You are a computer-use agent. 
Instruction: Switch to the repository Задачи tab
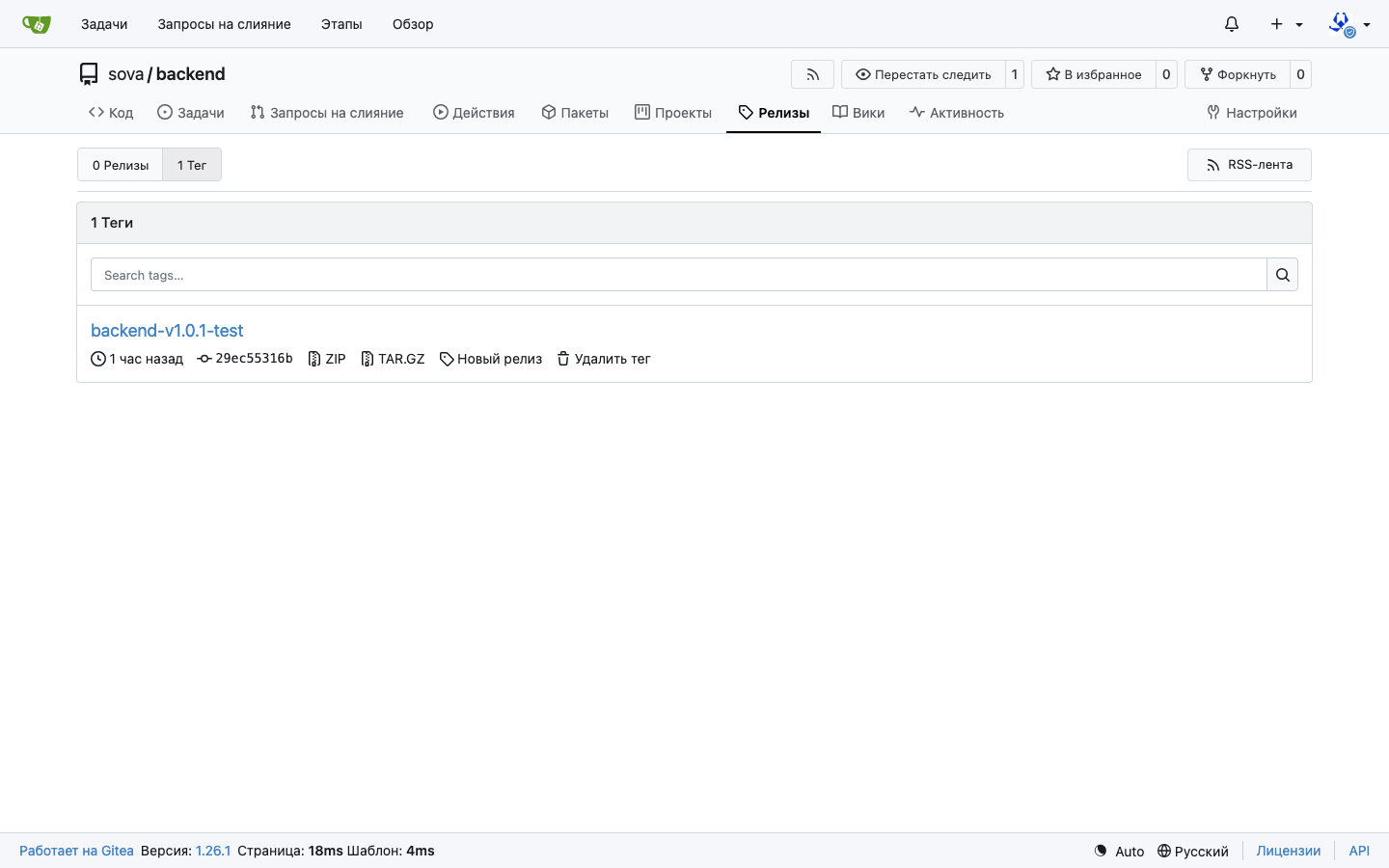coord(191,113)
